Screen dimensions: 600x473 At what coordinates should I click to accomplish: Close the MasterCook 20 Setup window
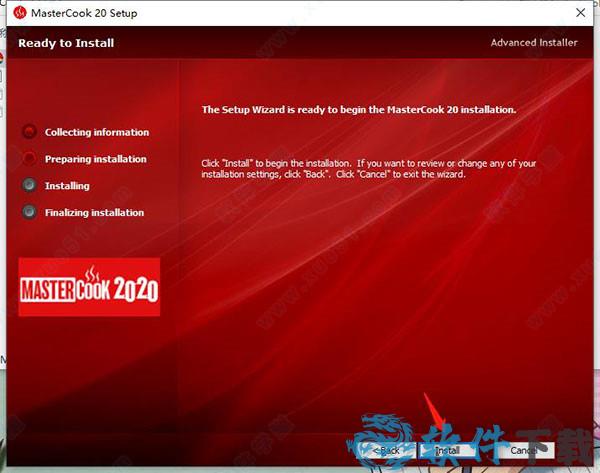[579, 13]
